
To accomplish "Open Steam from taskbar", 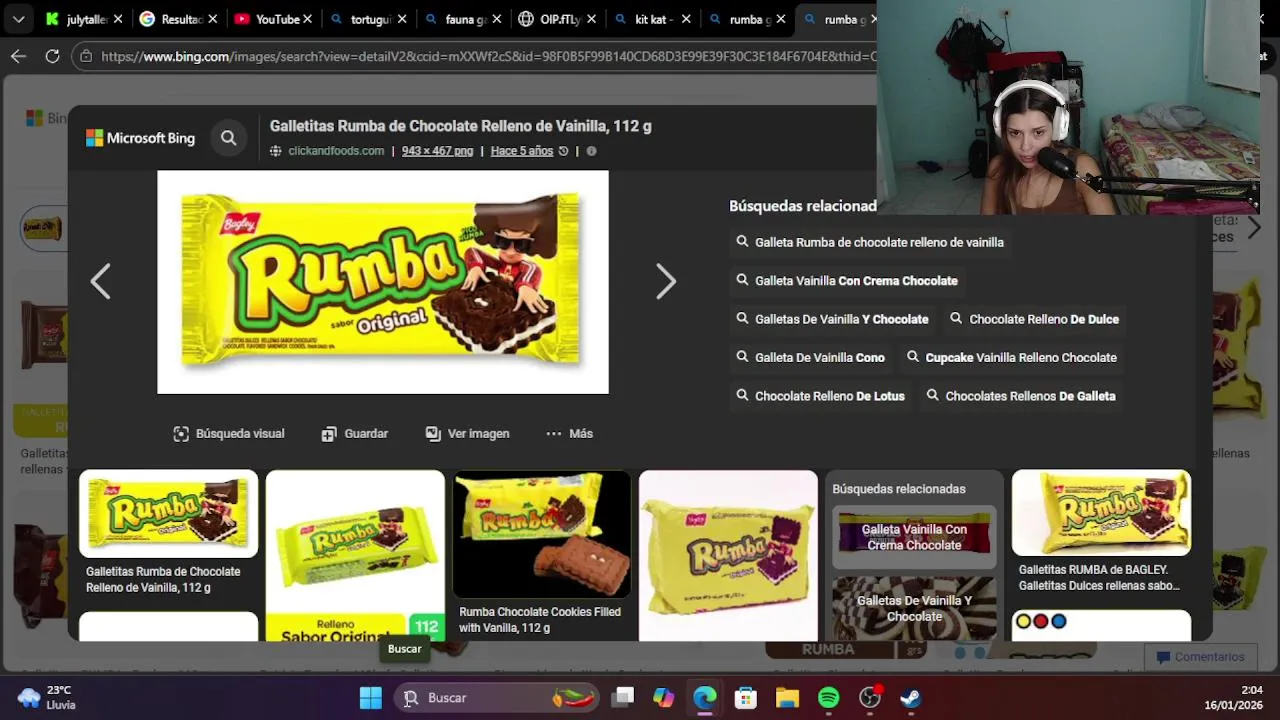I will point(910,698).
